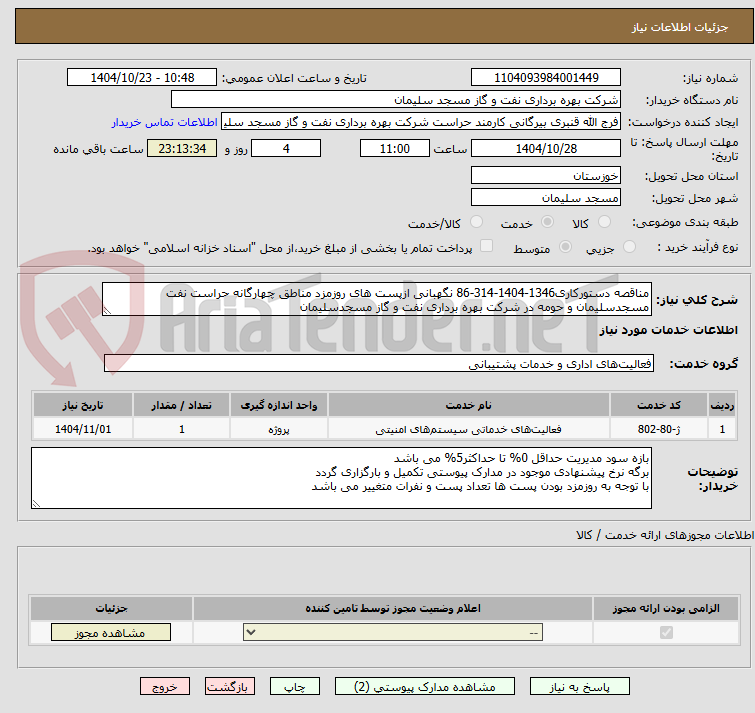Screen dimensions: 755x713
Task: Click the 'فعالیت‌های خدماتی سیستم‌های امنیتی' cell
Action: coord(468,429)
